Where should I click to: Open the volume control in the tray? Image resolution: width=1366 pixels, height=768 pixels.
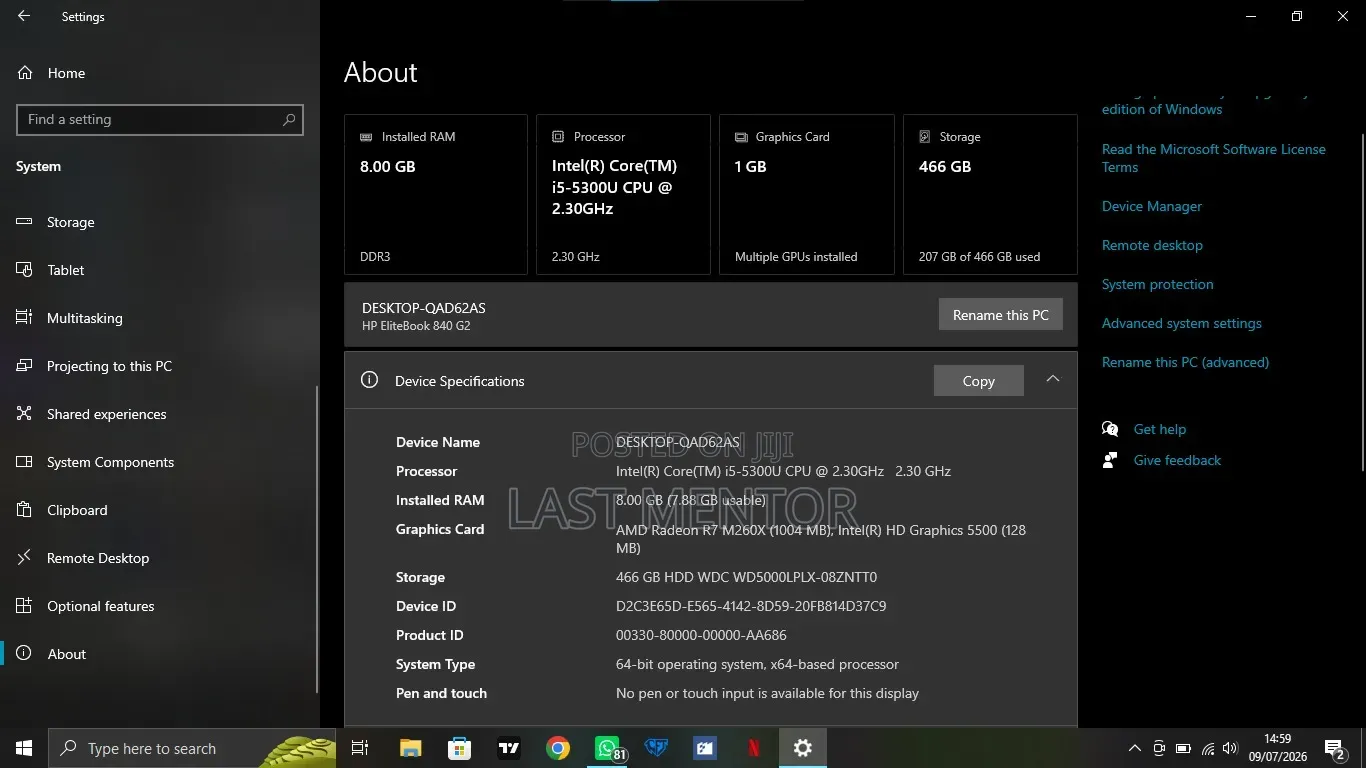[1230, 748]
